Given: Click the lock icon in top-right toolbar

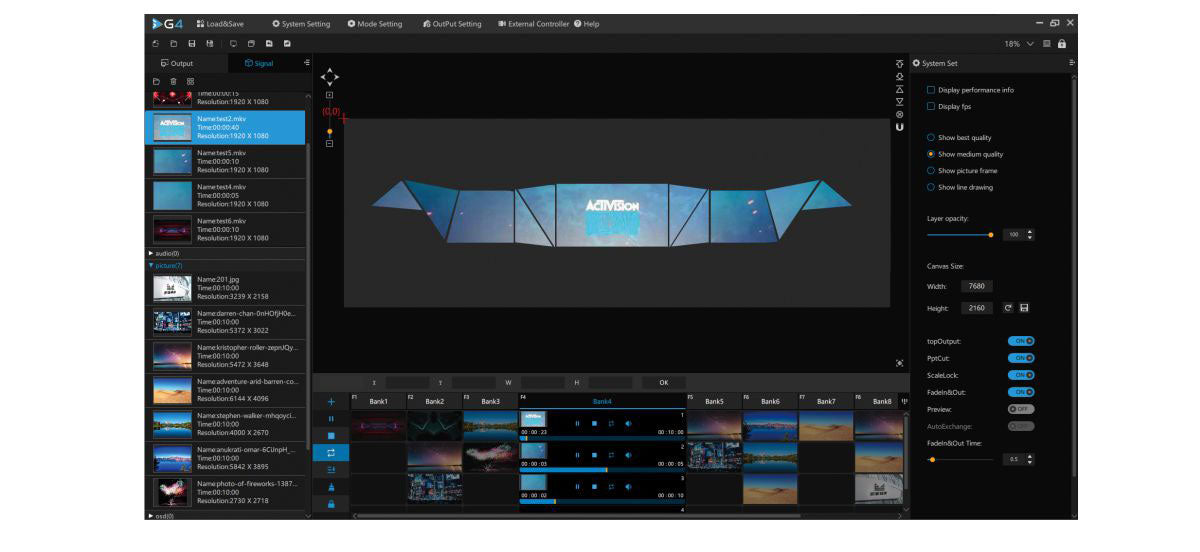Looking at the screenshot, I should point(1061,44).
